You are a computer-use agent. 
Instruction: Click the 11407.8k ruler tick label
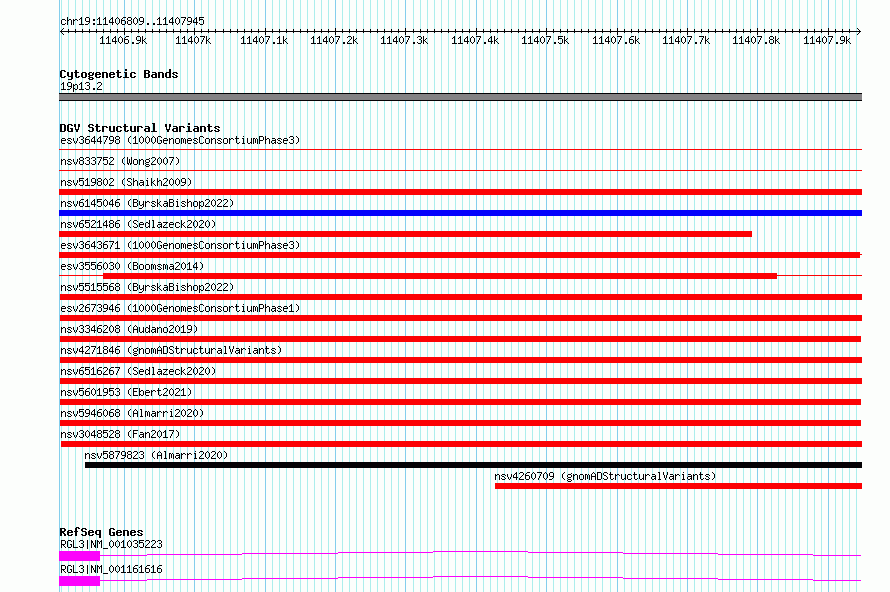756,40
